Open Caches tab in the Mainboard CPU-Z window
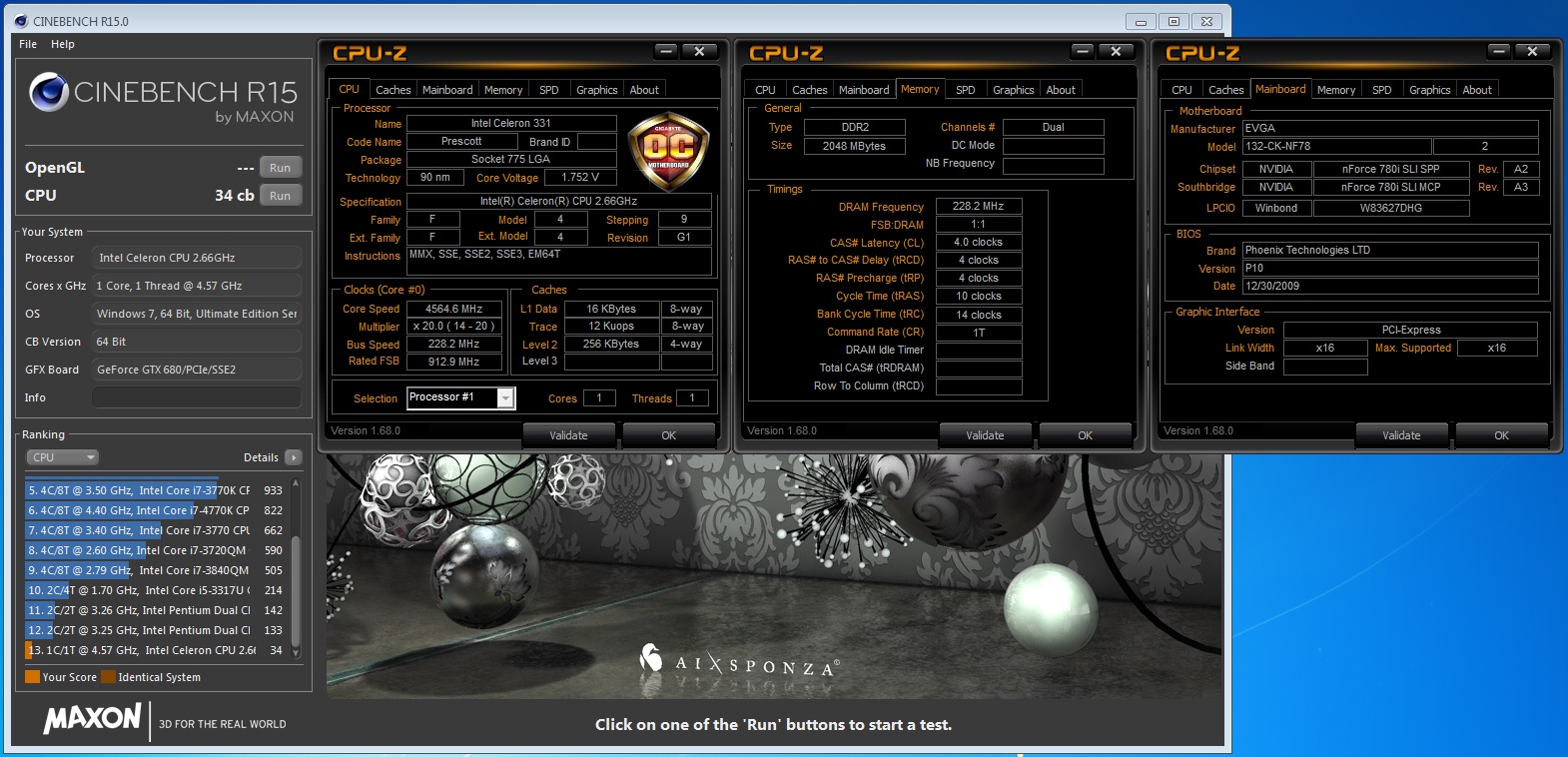The height and width of the screenshot is (757, 1568). (x=1226, y=90)
